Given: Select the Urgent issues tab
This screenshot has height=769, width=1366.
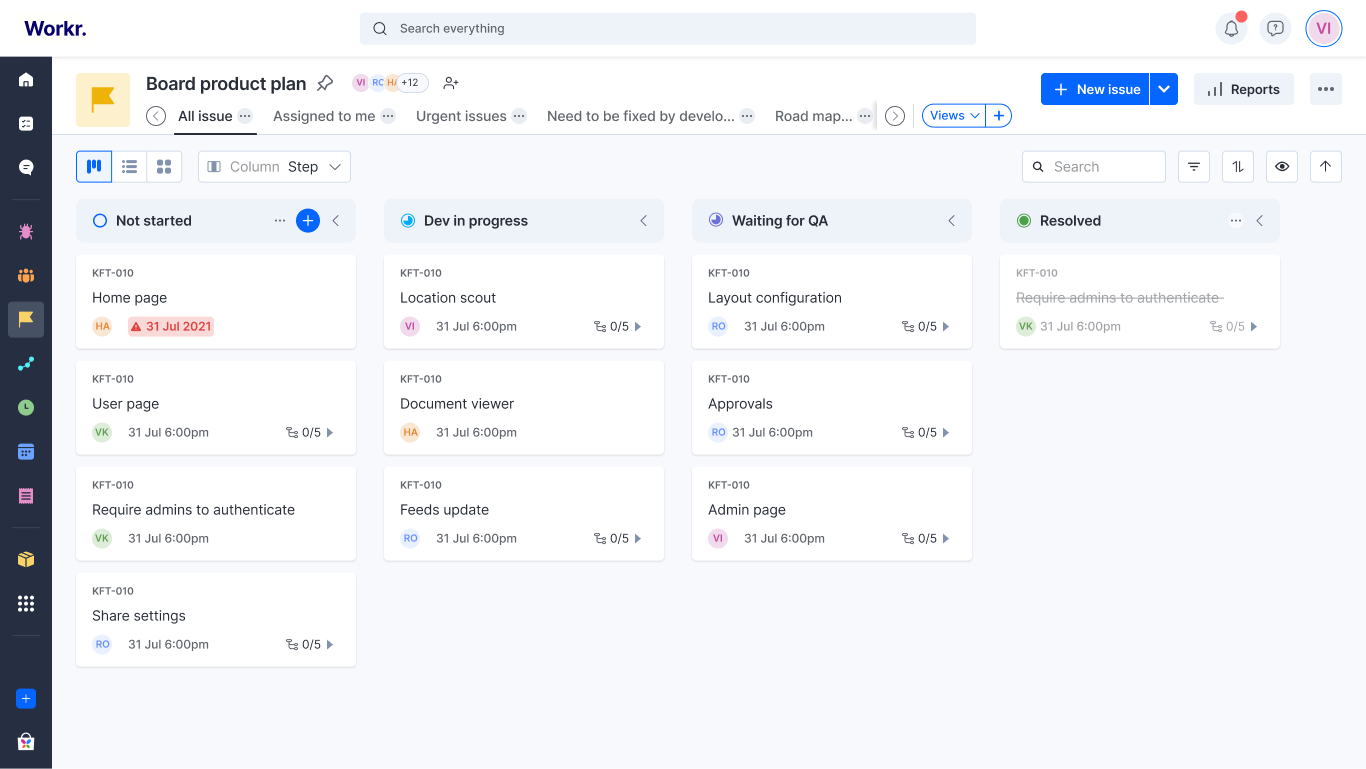Looking at the screenshot, I should click(461, 116).
